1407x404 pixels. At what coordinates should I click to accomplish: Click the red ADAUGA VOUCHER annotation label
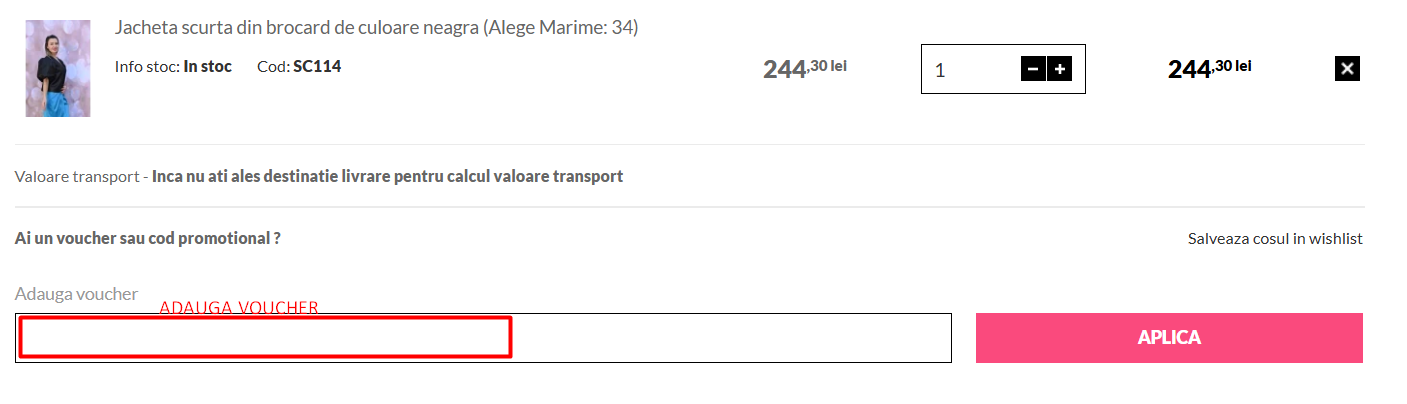[x=239, y=308]
